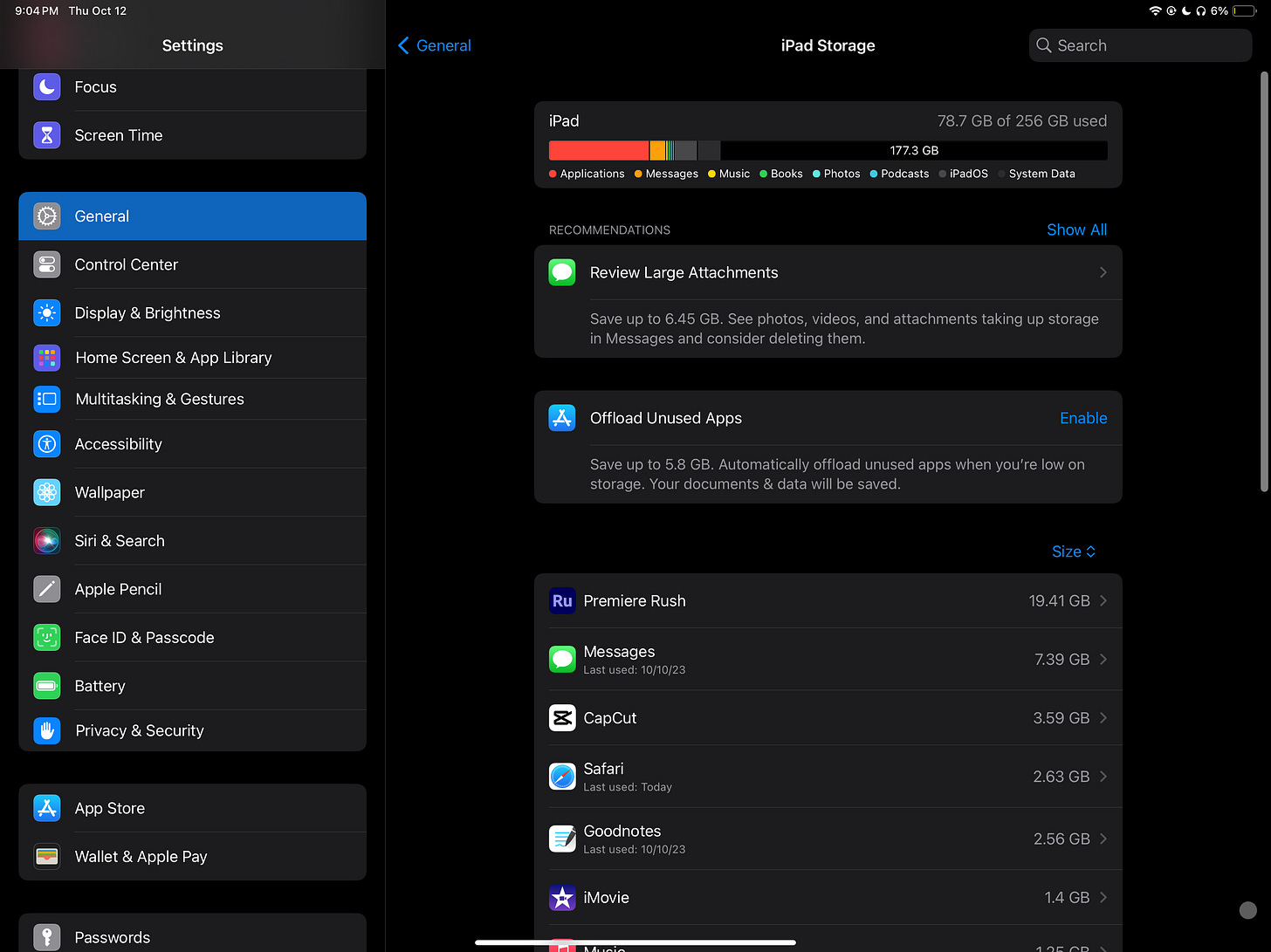1271x952 pixels.
Task: Tap the Goodnotes 2.56 GB value
Action: point(1061,839)
